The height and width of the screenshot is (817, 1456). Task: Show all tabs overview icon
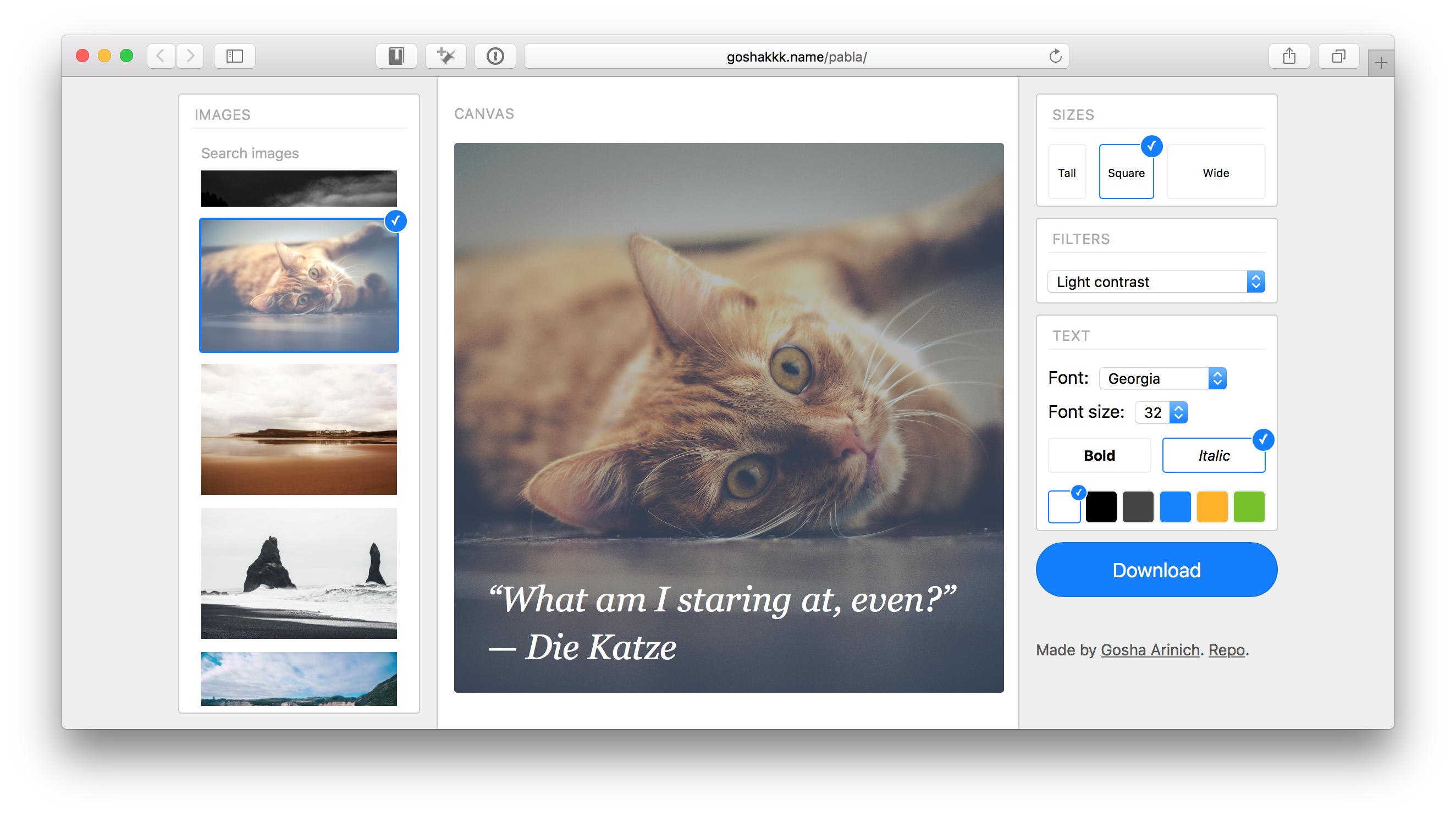coord(1338,56)
